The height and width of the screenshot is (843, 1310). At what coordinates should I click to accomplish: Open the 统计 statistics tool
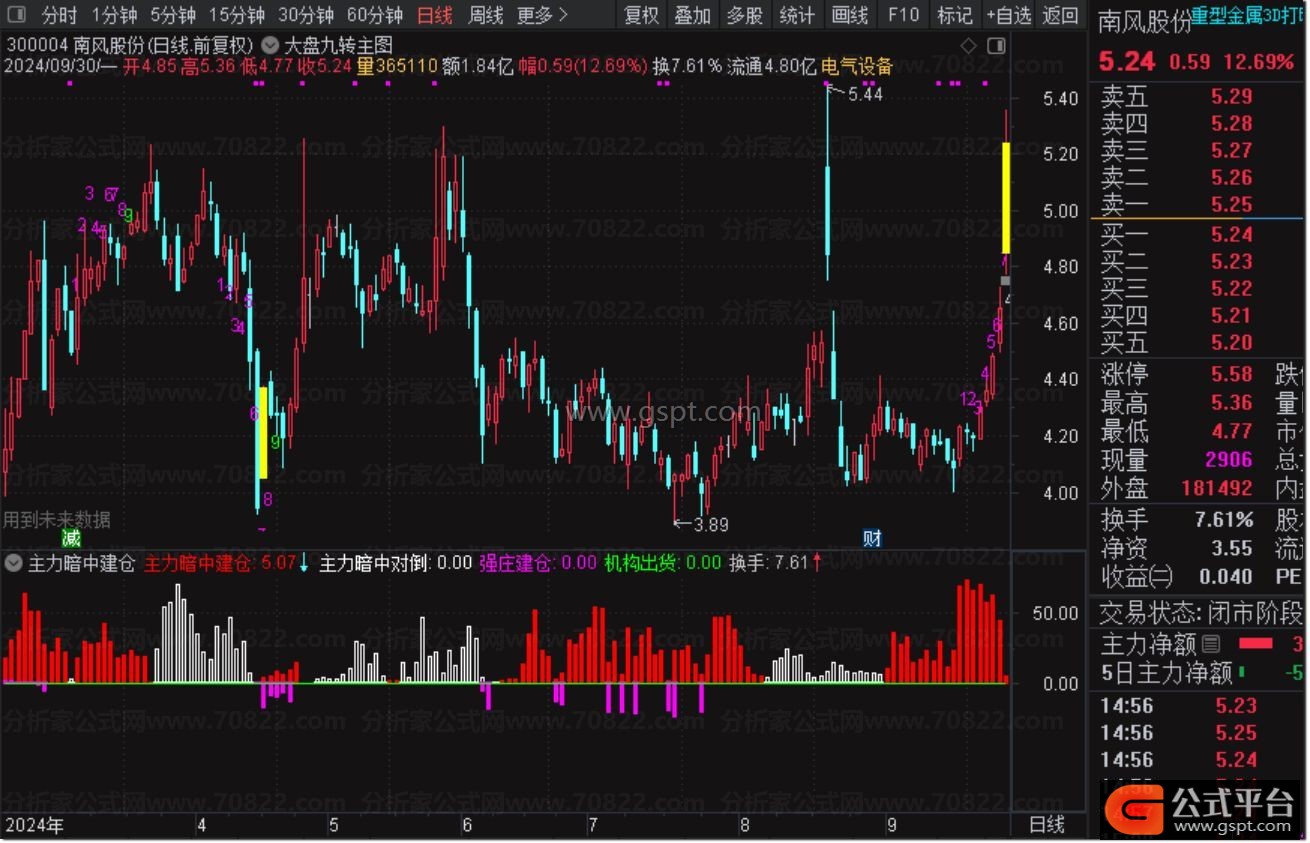coord(797,15)
